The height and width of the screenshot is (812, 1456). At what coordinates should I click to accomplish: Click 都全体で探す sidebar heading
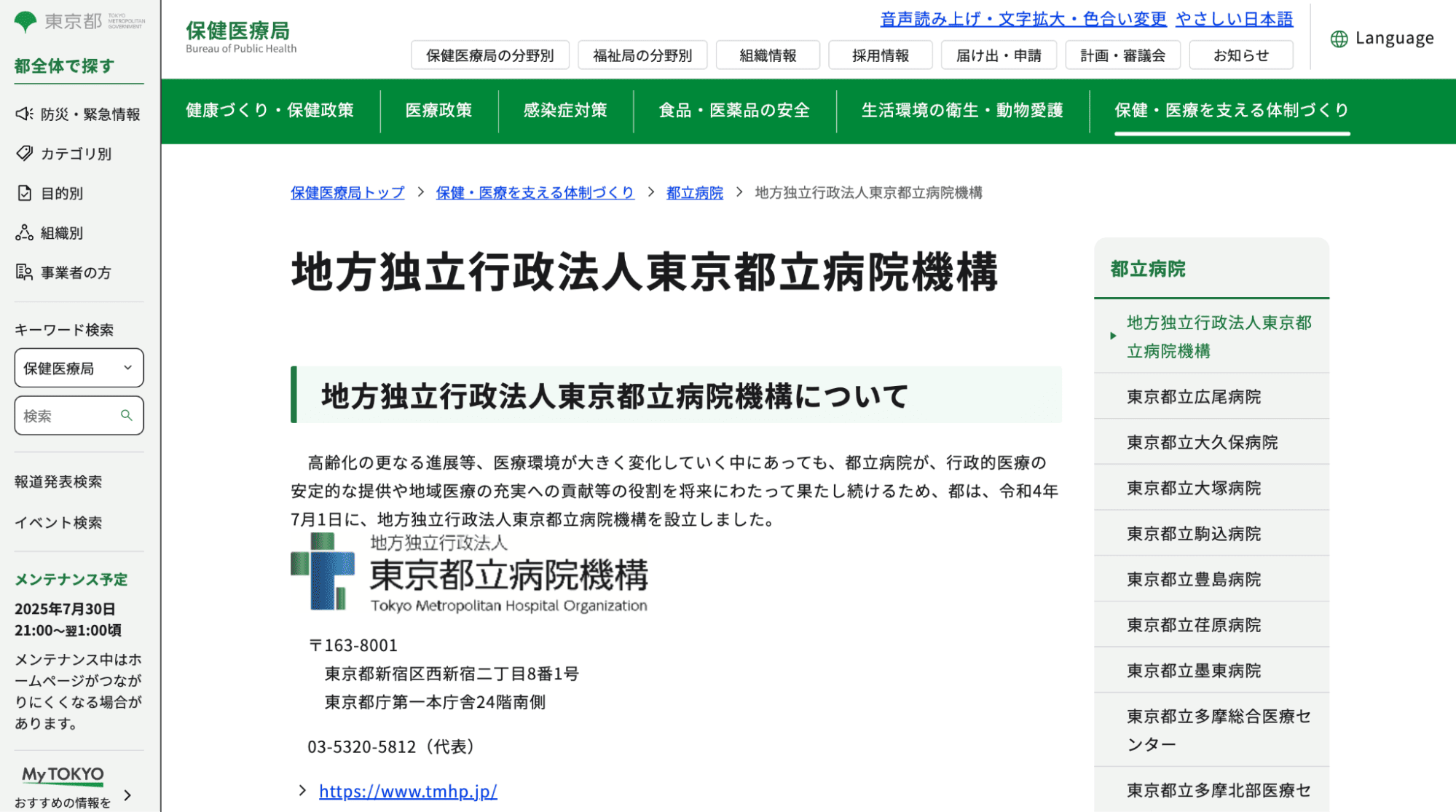(x=65, y=66)
